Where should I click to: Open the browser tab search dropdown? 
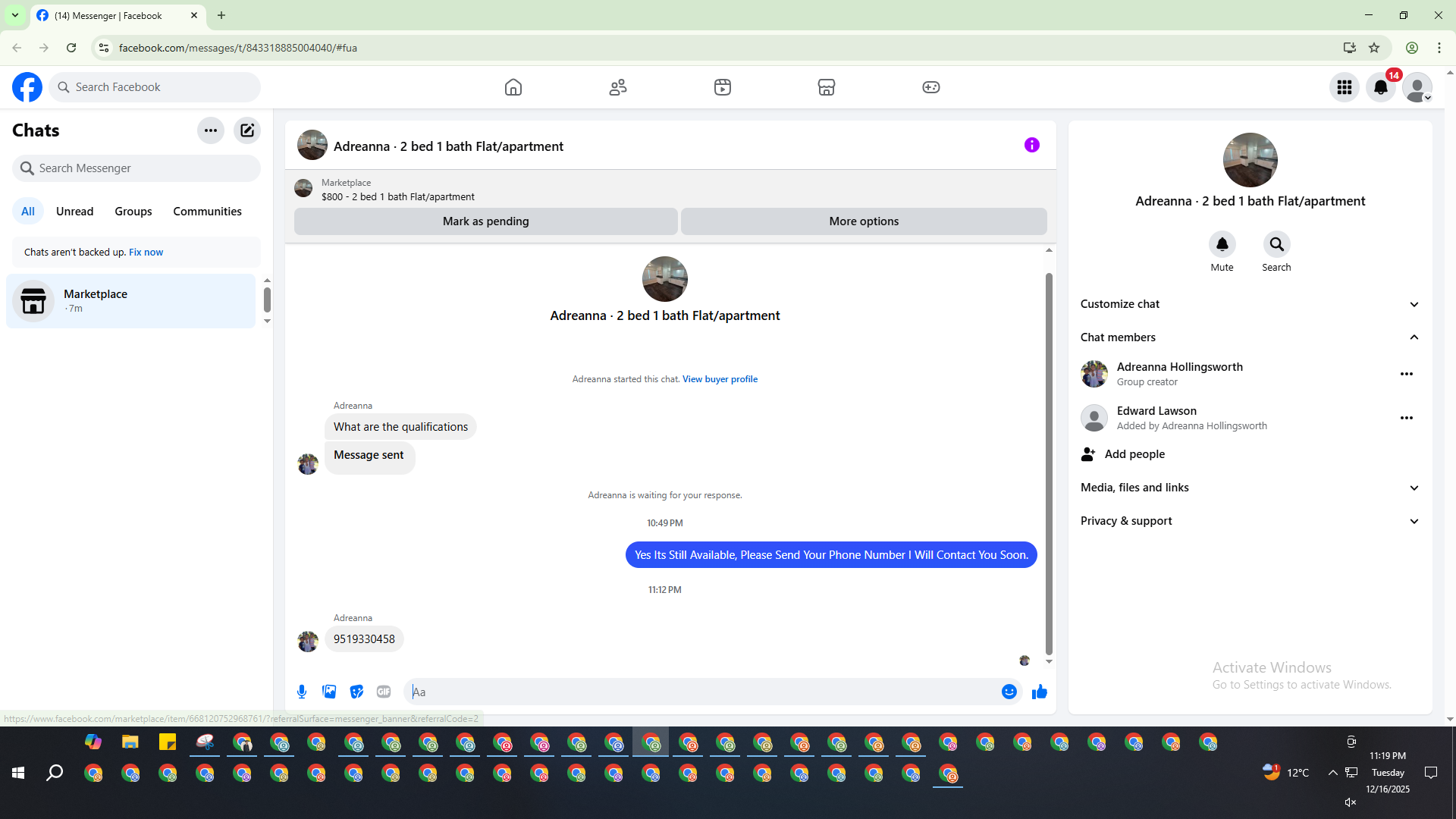click(x=15, y=15)
